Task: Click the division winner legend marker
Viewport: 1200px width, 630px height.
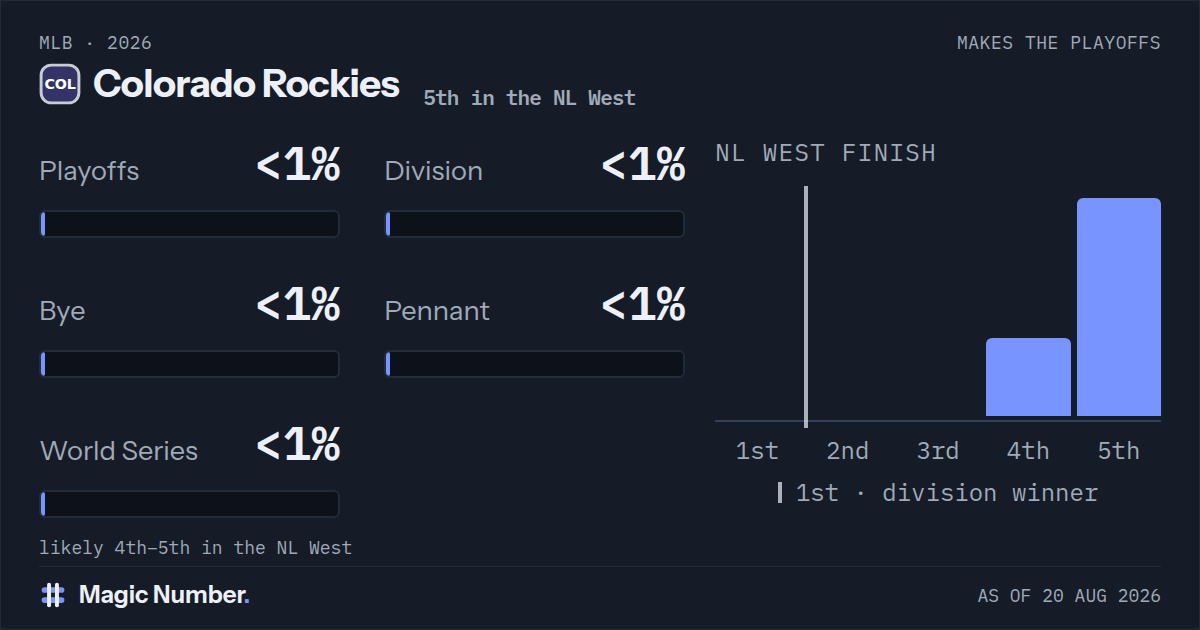Action: click(x=780, y=493)
